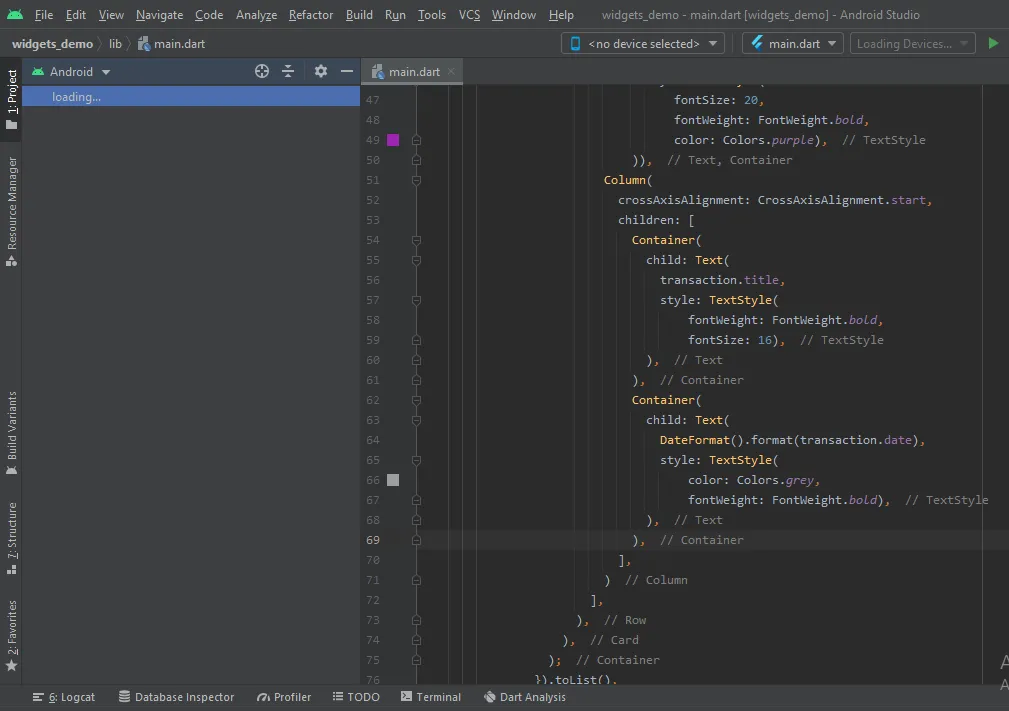Toggle the Build Variants side panel
This screenshot has width=1009, height=711.
(x=12, y=432)
